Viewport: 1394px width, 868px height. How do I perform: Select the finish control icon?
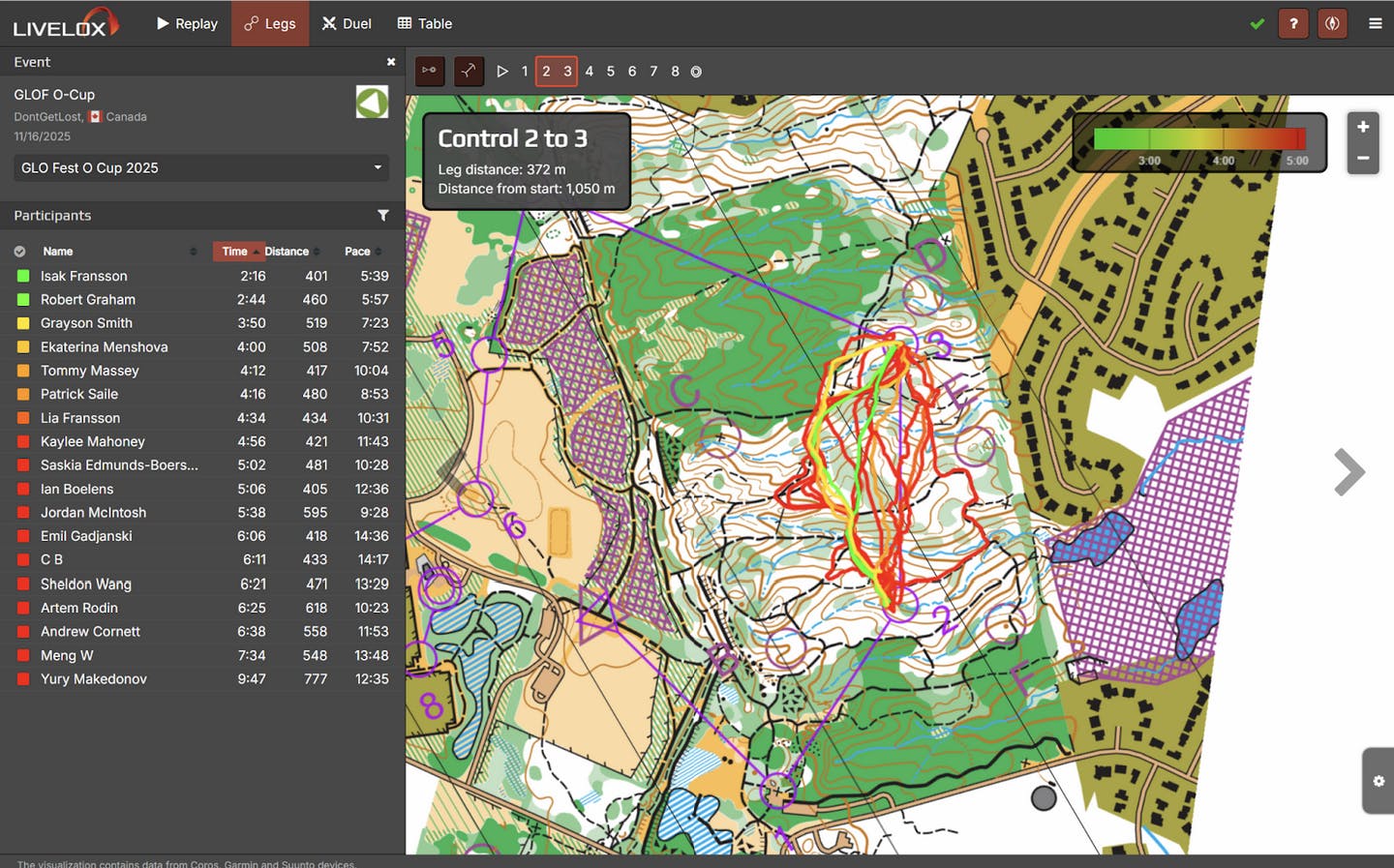696,72
